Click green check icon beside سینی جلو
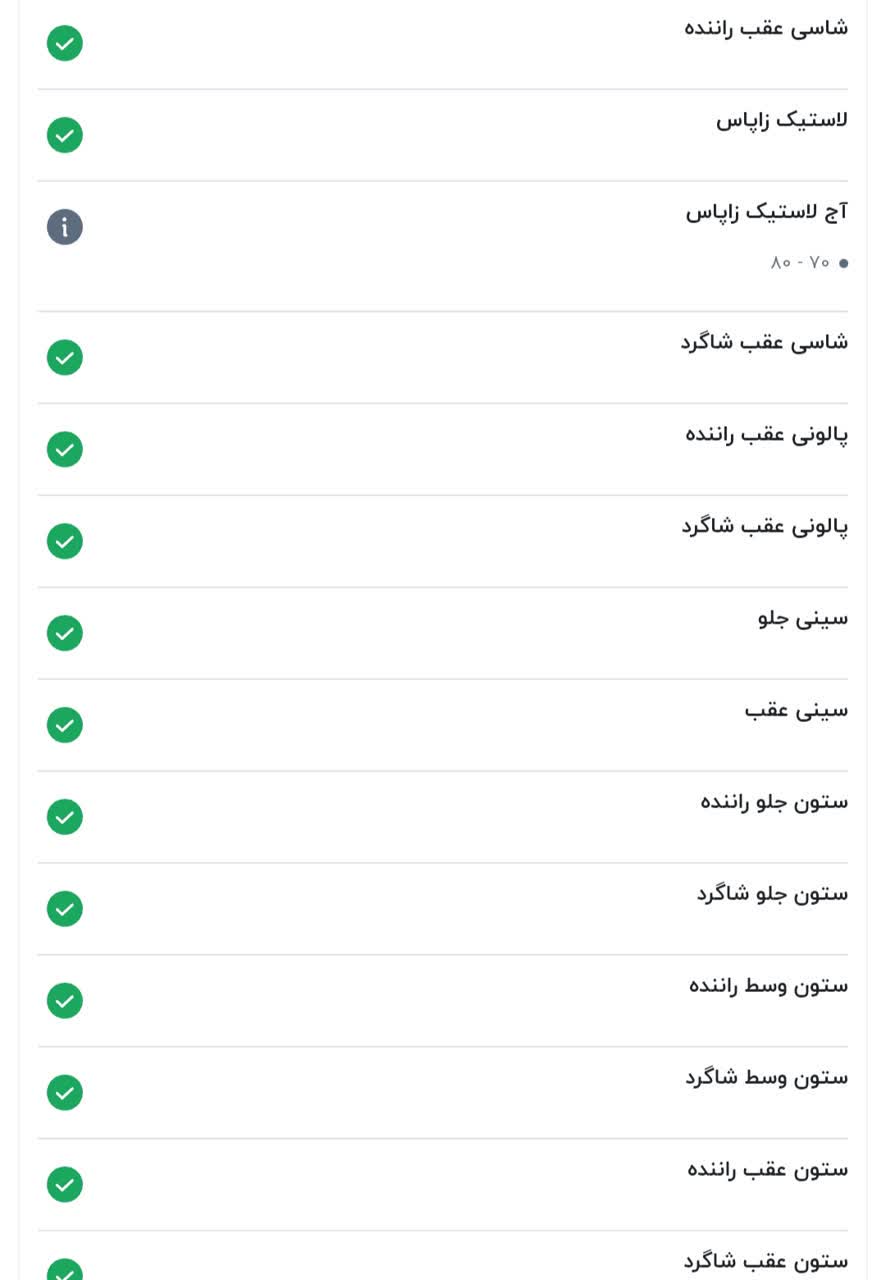This screenshot has height=1280, width=886. click(x=65, y=633)
